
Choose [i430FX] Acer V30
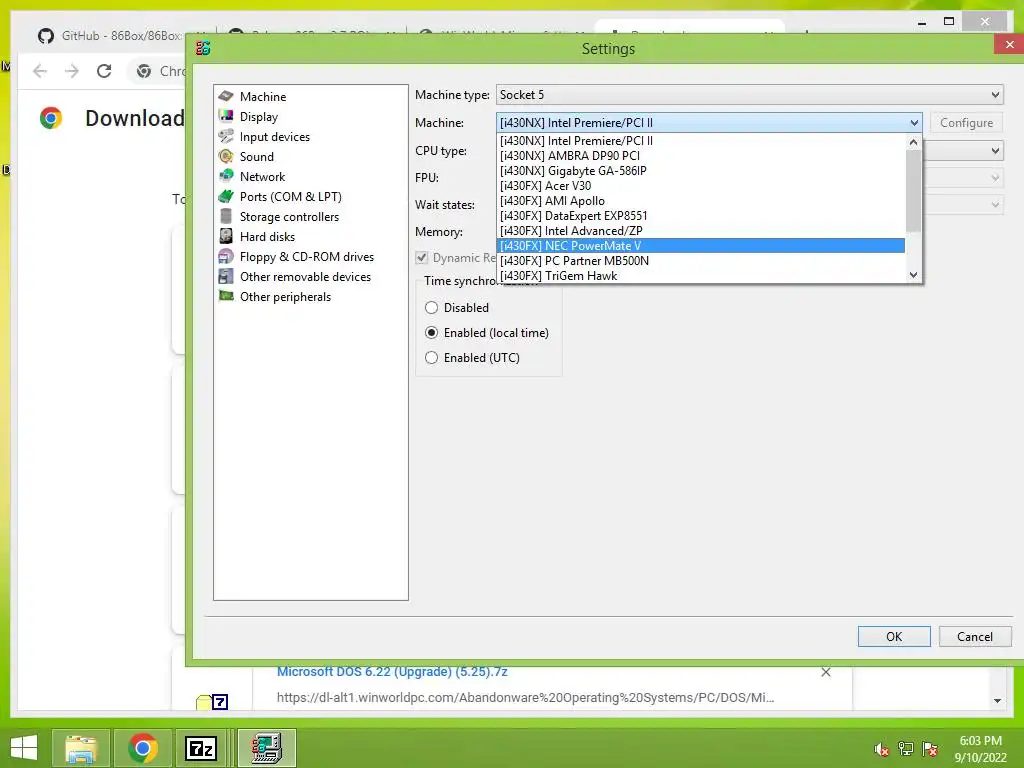[x=701, y=185]
